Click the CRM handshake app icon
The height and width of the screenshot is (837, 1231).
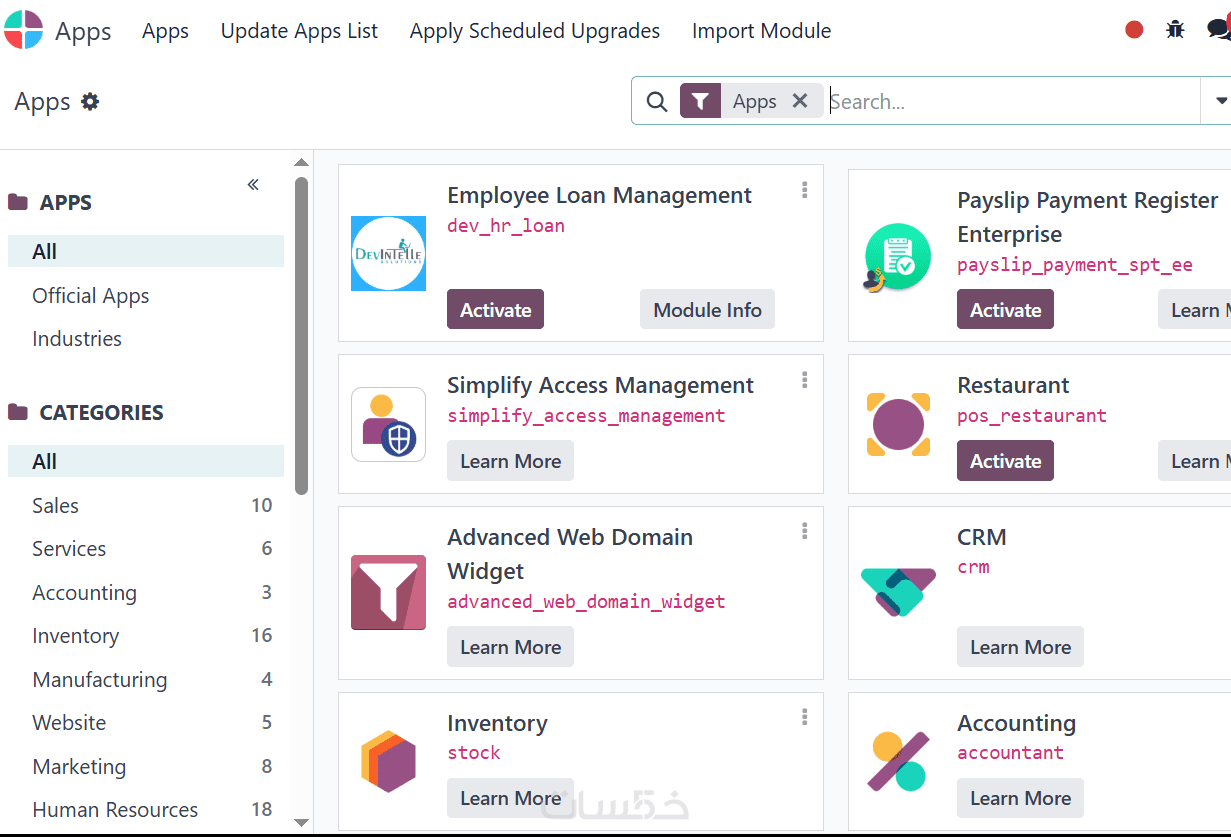[898, 592]
